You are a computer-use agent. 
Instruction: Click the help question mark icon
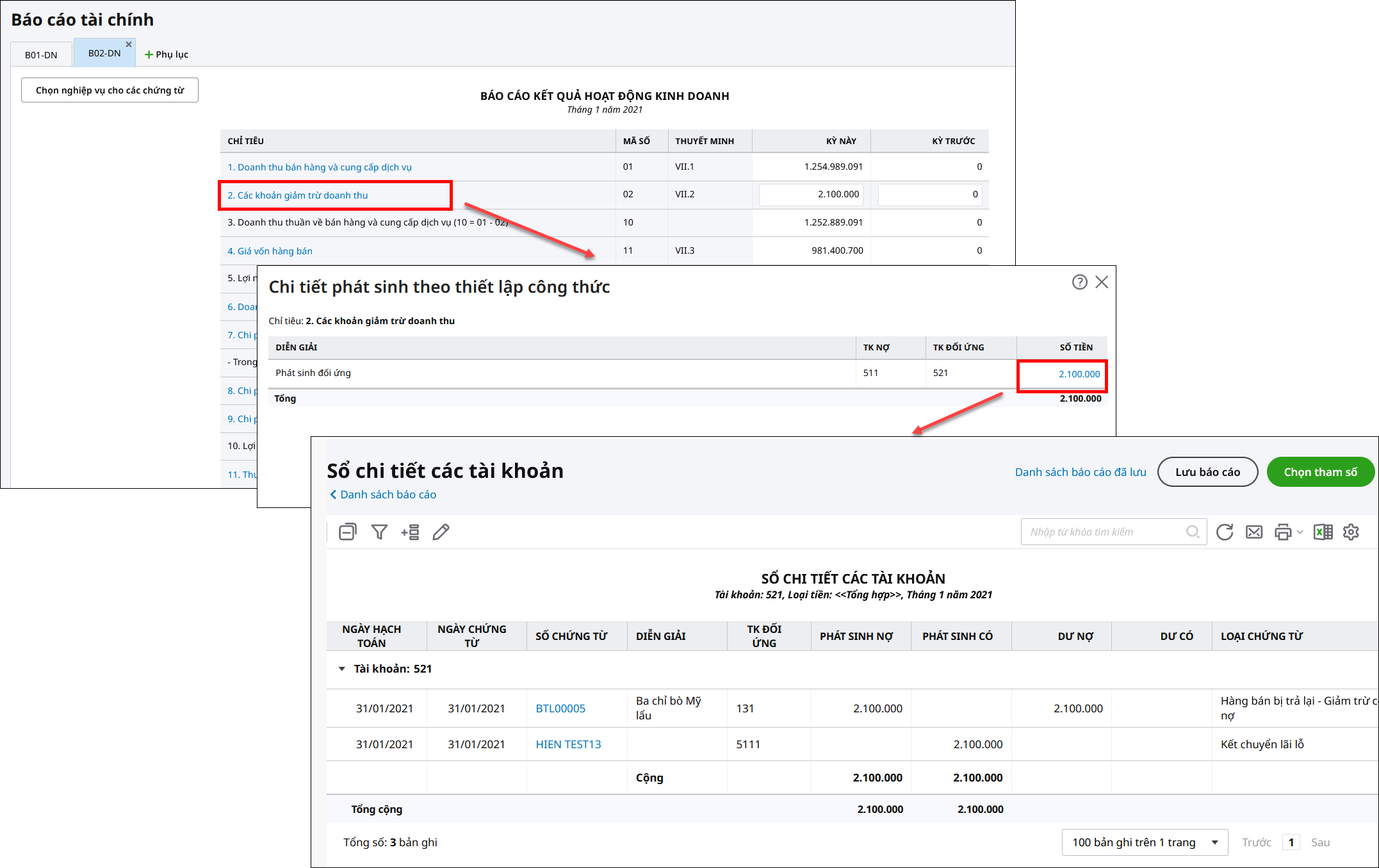coord(1080,282)
